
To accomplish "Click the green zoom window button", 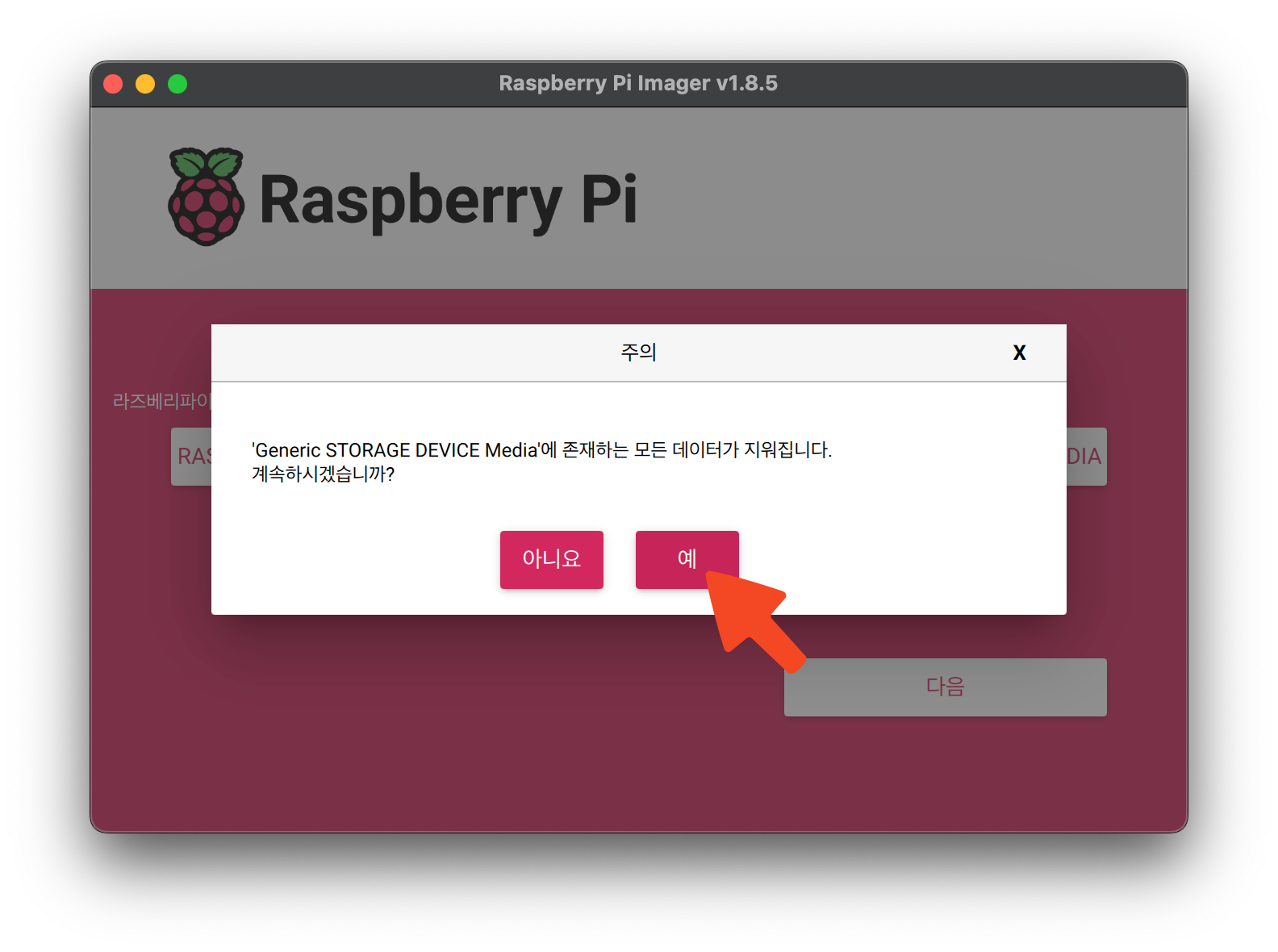I will coord(177,84).
